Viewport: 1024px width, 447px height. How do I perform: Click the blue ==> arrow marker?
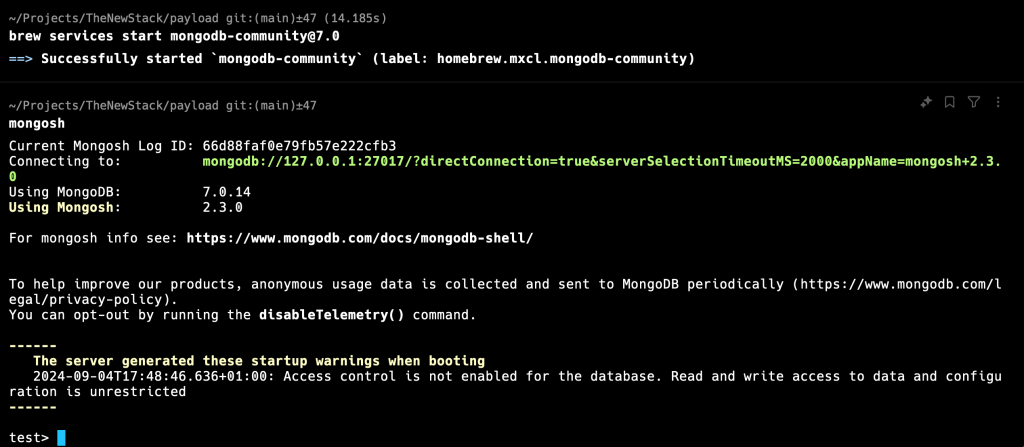pyautogui.click(x=21, y=59)
